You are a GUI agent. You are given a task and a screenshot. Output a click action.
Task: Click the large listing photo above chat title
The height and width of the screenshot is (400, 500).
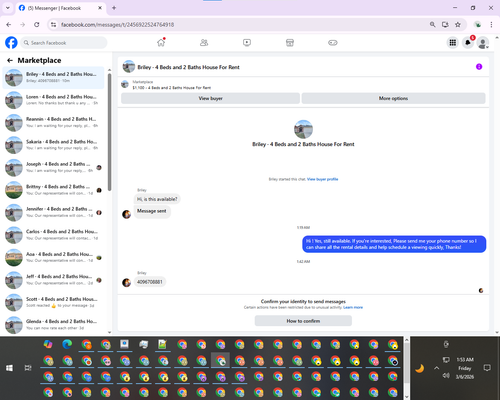[303, 129]
